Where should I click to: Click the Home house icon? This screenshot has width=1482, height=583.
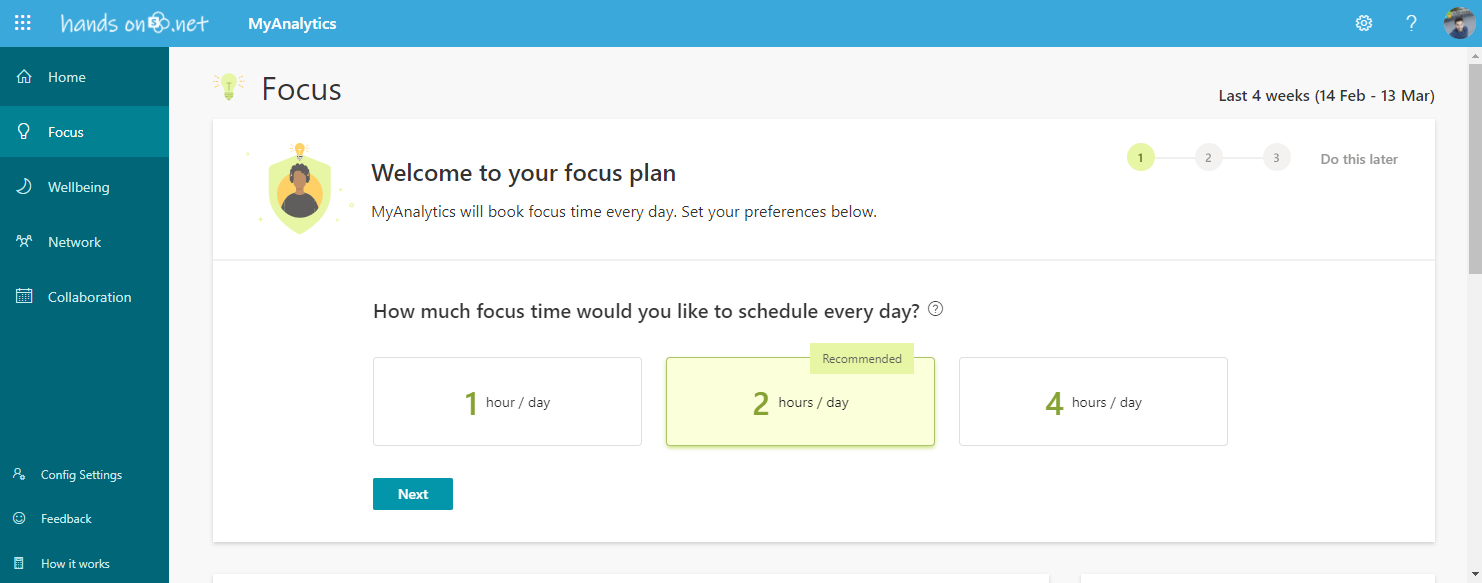point(25,77)
